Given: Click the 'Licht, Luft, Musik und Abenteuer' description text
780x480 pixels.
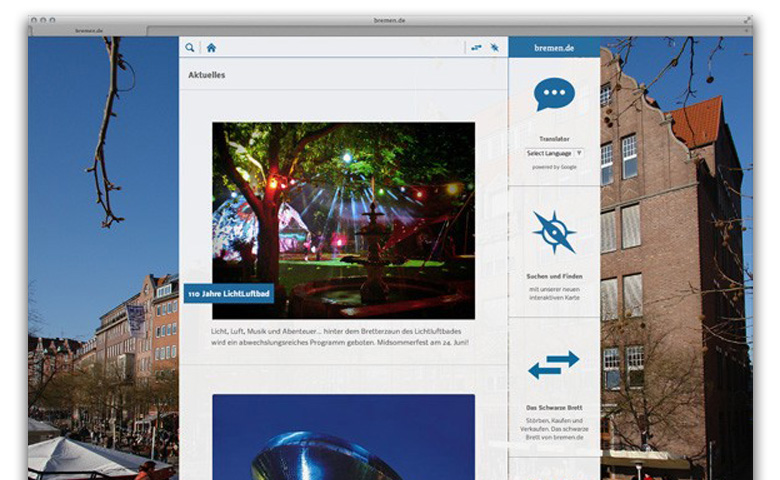Looking at the screenshot, I should point(340,337).
